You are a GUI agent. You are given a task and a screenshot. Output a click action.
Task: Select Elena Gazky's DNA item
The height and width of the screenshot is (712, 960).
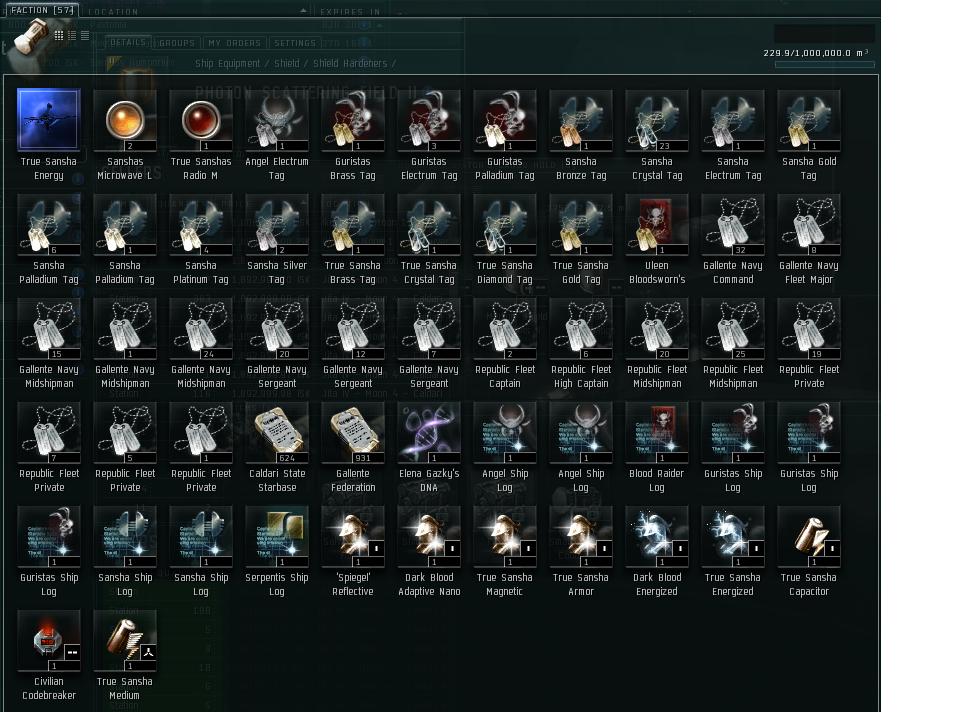(429, 432)
